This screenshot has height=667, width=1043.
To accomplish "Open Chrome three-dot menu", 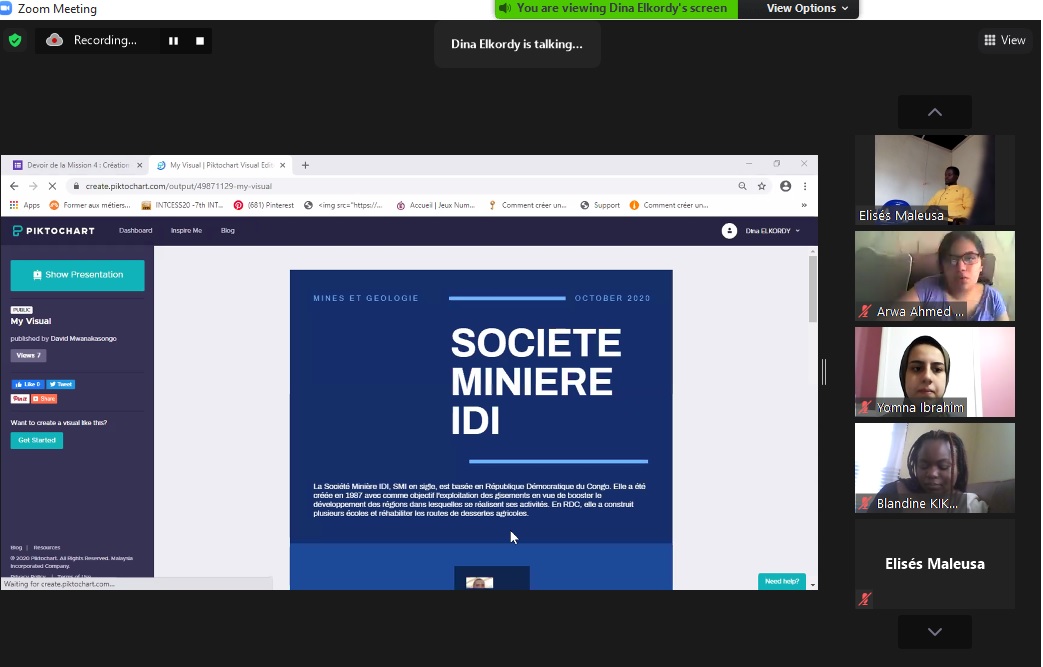I will [804, 186].
